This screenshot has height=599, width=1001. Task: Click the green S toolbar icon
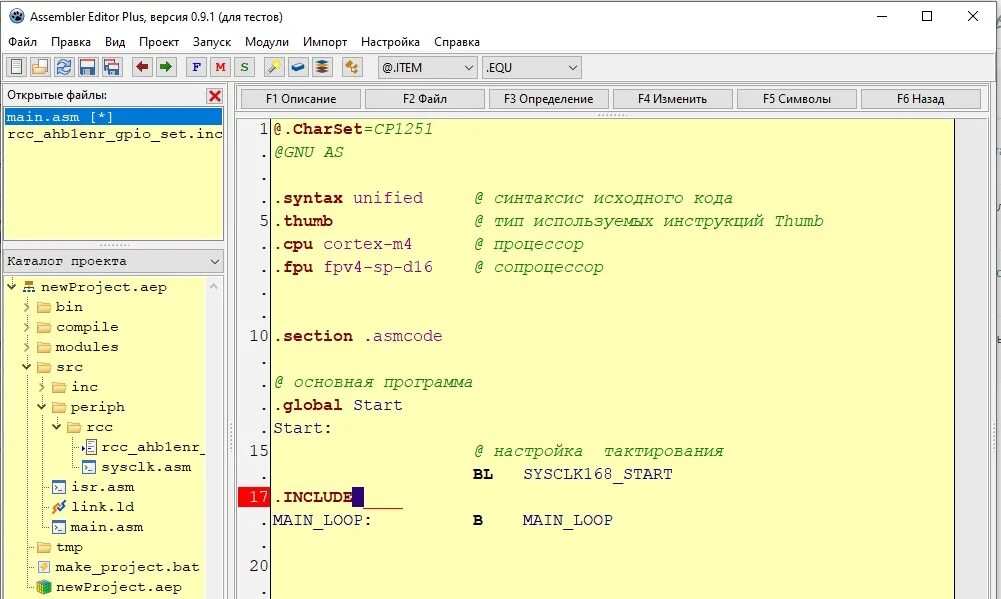[244, 67]
